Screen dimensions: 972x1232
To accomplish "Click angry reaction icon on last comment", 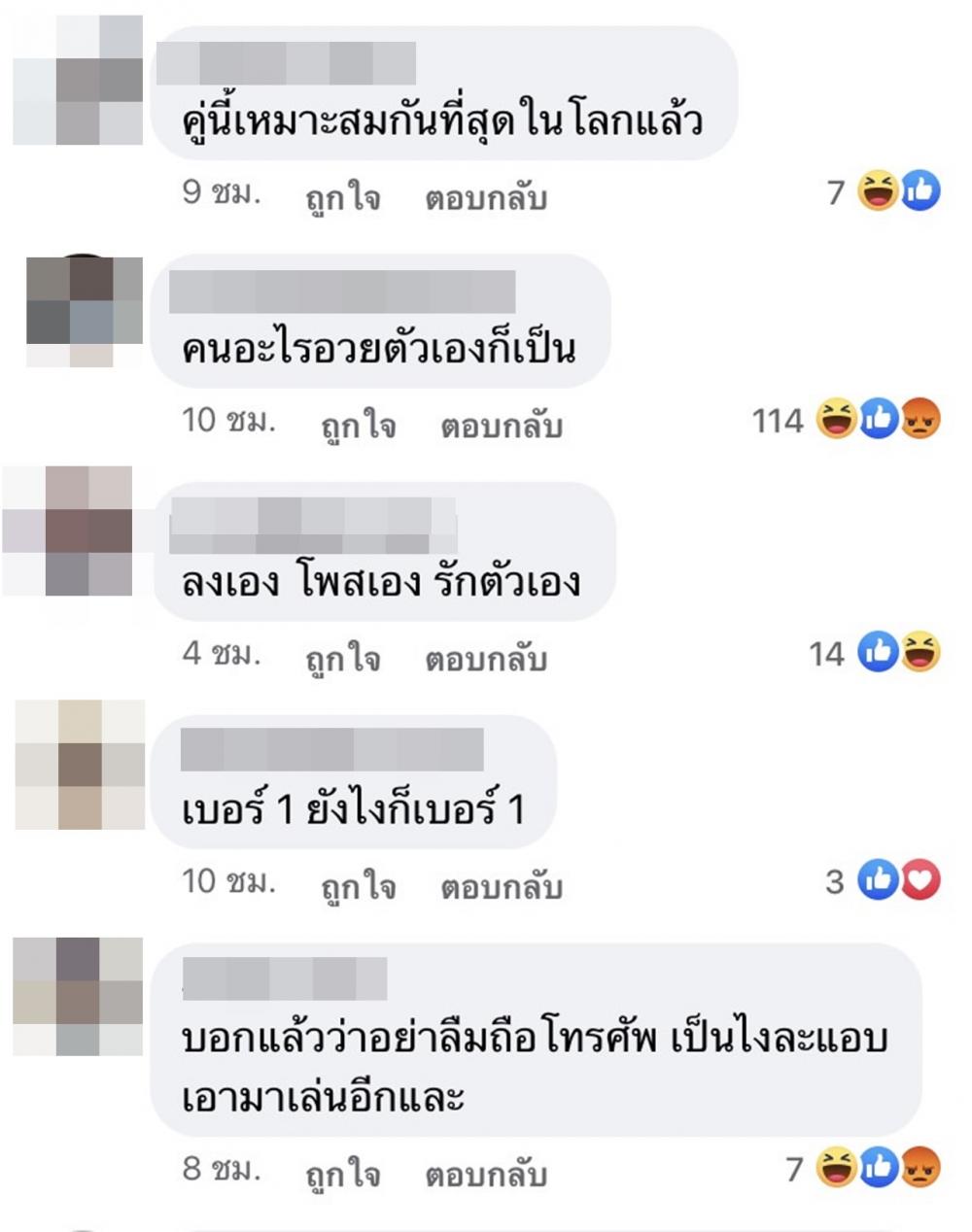I will tap(920, 1167).
